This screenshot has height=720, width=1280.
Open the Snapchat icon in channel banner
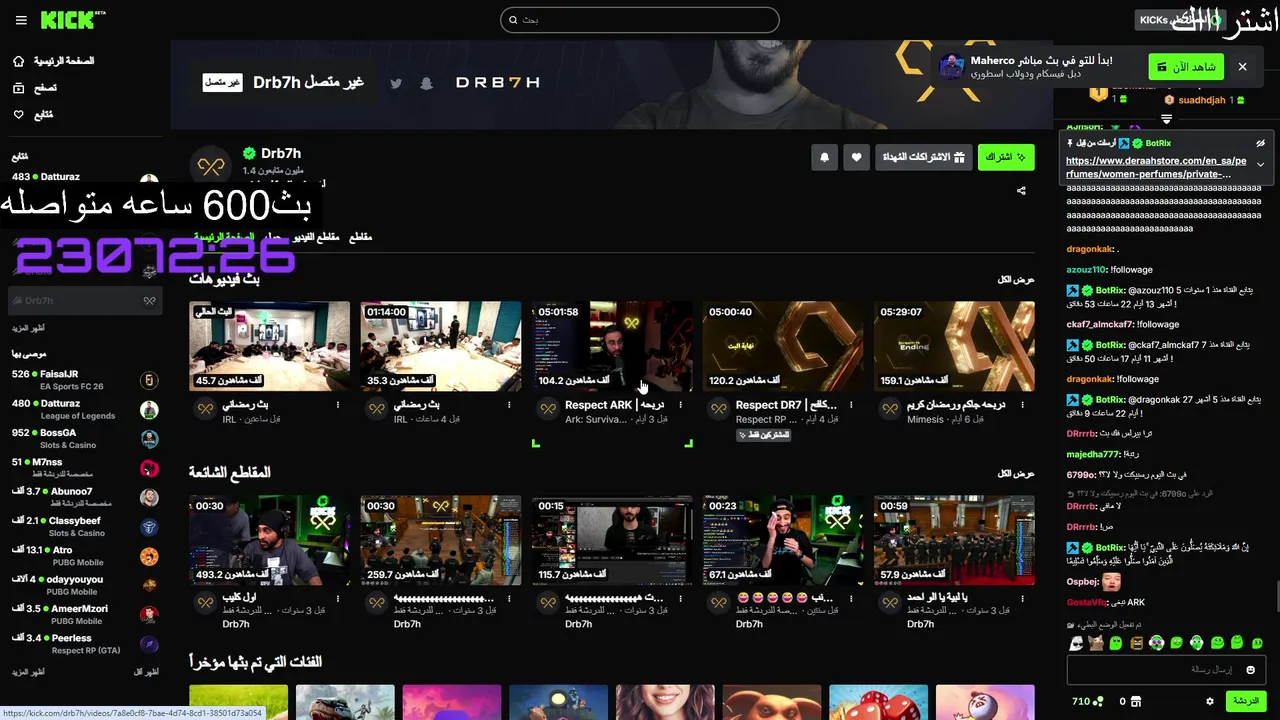pos(426,83)
